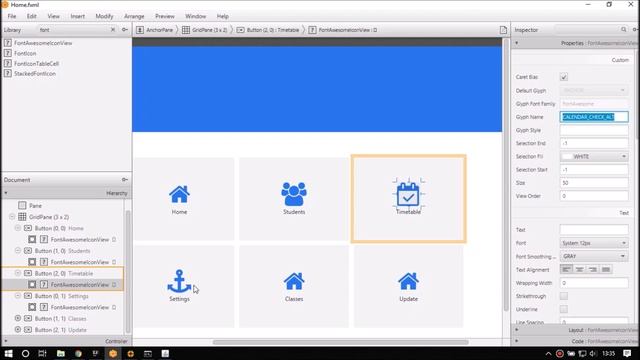The image size is (640, 360).
Task: Select the Timetable calendar icon on the canvas
Action: pyautogui.click(x=408, y=194)
